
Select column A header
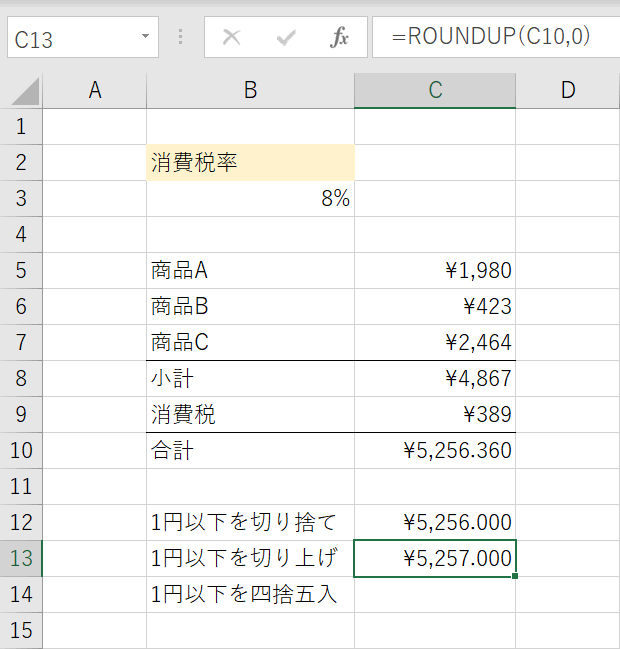[x=95, y=91]
